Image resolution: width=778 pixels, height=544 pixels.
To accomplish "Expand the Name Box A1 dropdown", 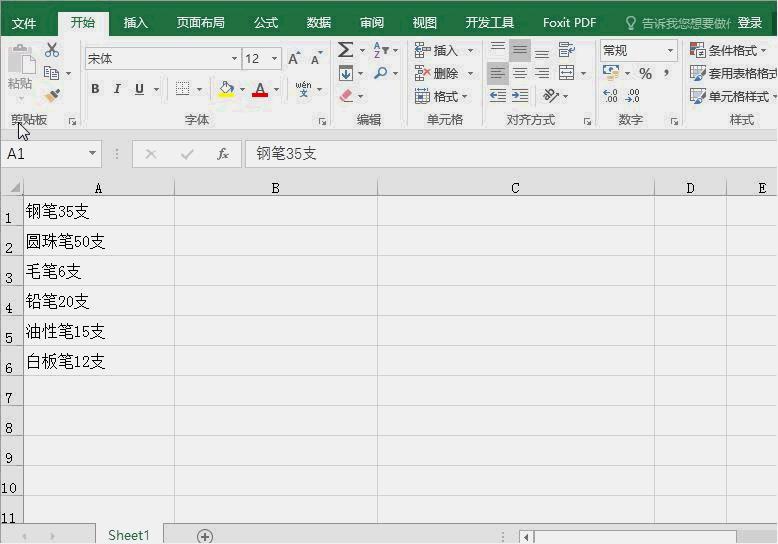I will [92, 153].
